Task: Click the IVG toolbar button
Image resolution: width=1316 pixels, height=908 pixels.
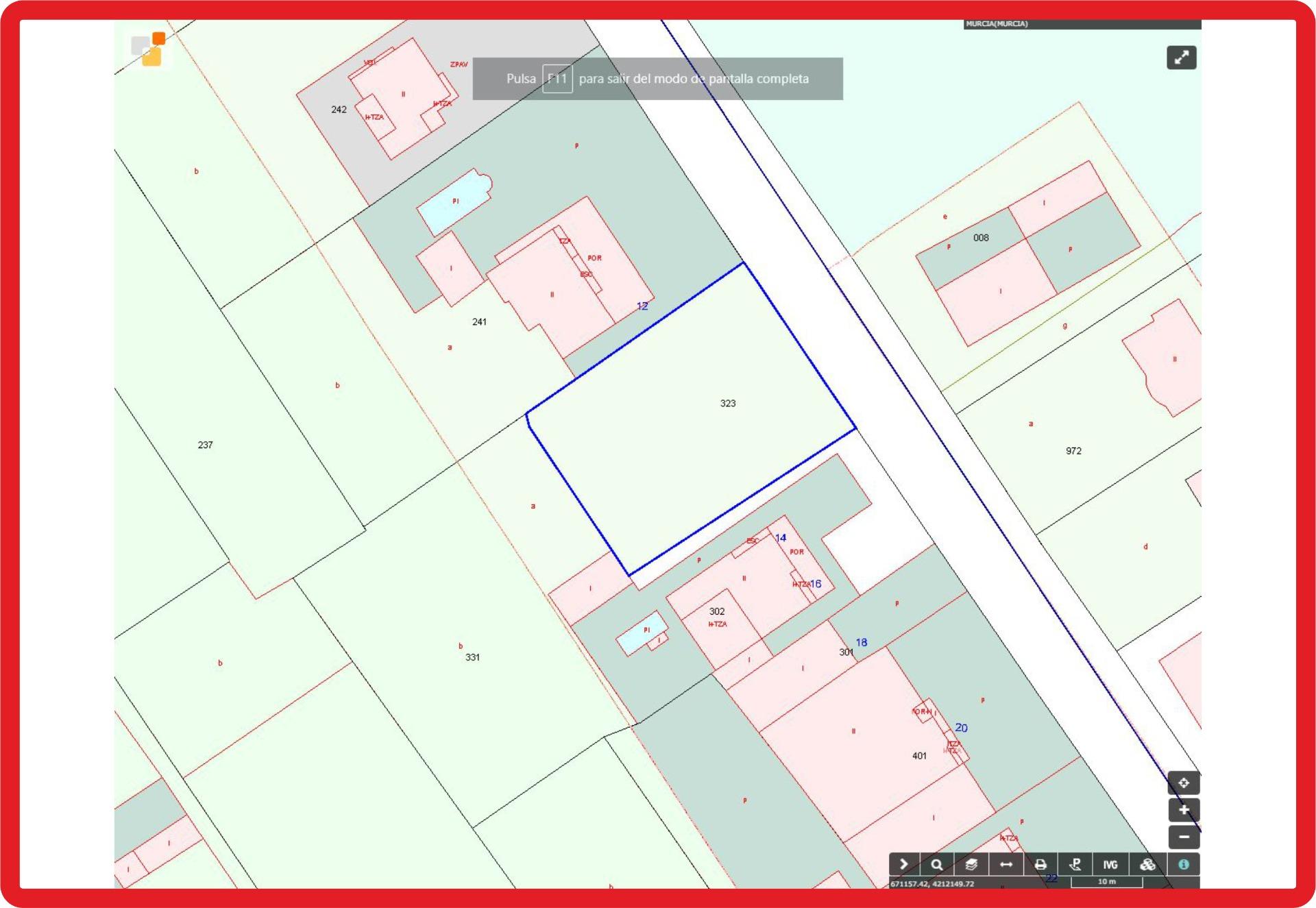Action: [x=1110, y=864]
